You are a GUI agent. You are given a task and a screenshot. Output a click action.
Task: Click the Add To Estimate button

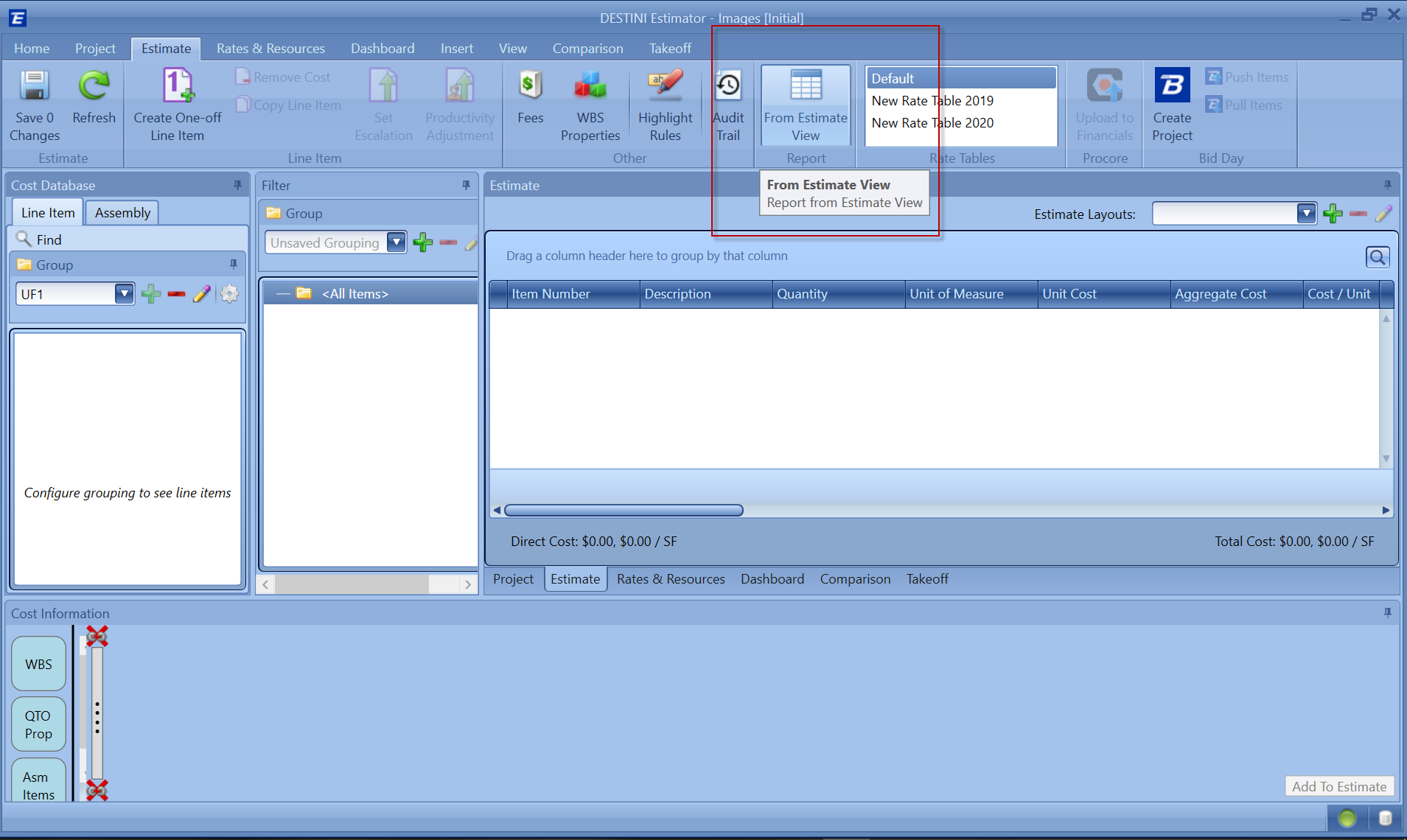click(x=1338, y=786)
